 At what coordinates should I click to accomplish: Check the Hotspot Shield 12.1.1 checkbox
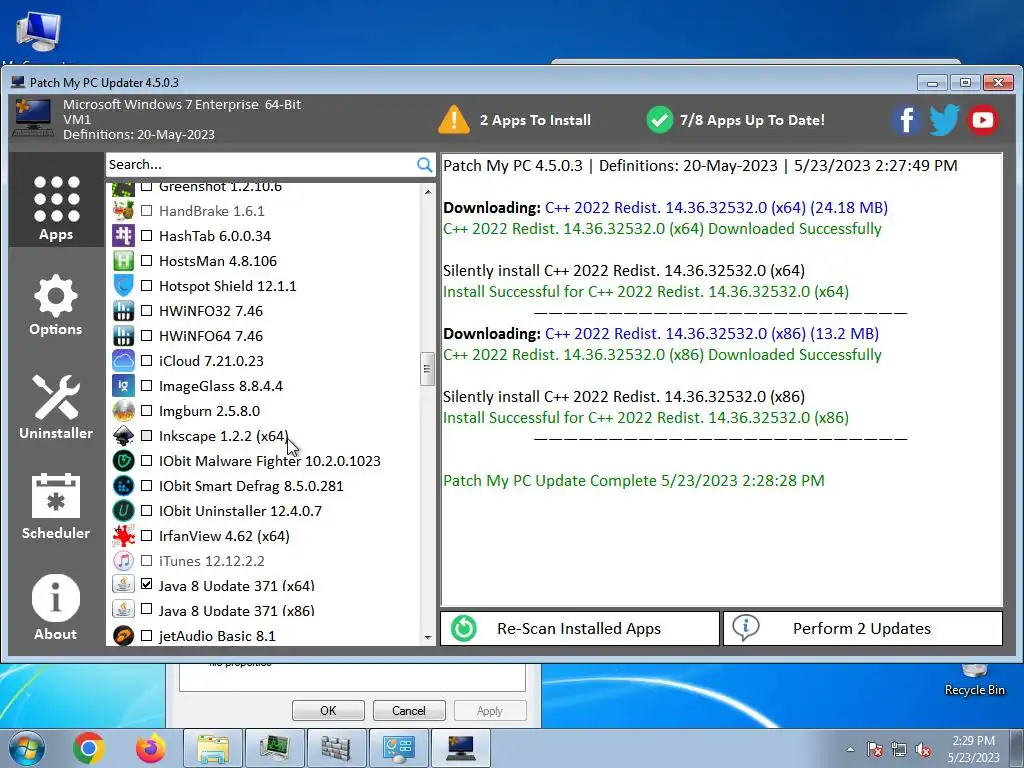tap(146, 285)
